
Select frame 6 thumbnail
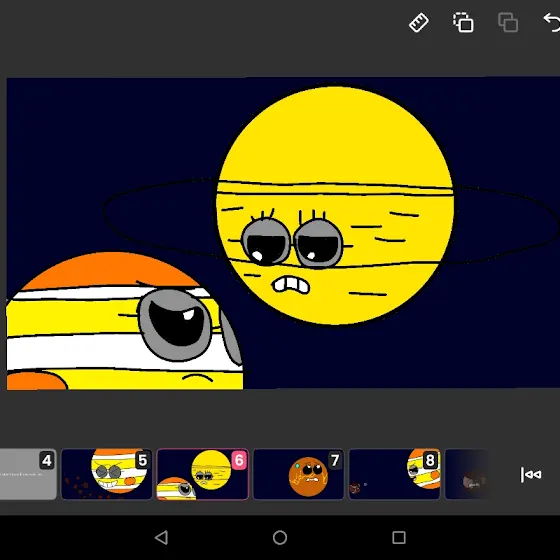202,474
